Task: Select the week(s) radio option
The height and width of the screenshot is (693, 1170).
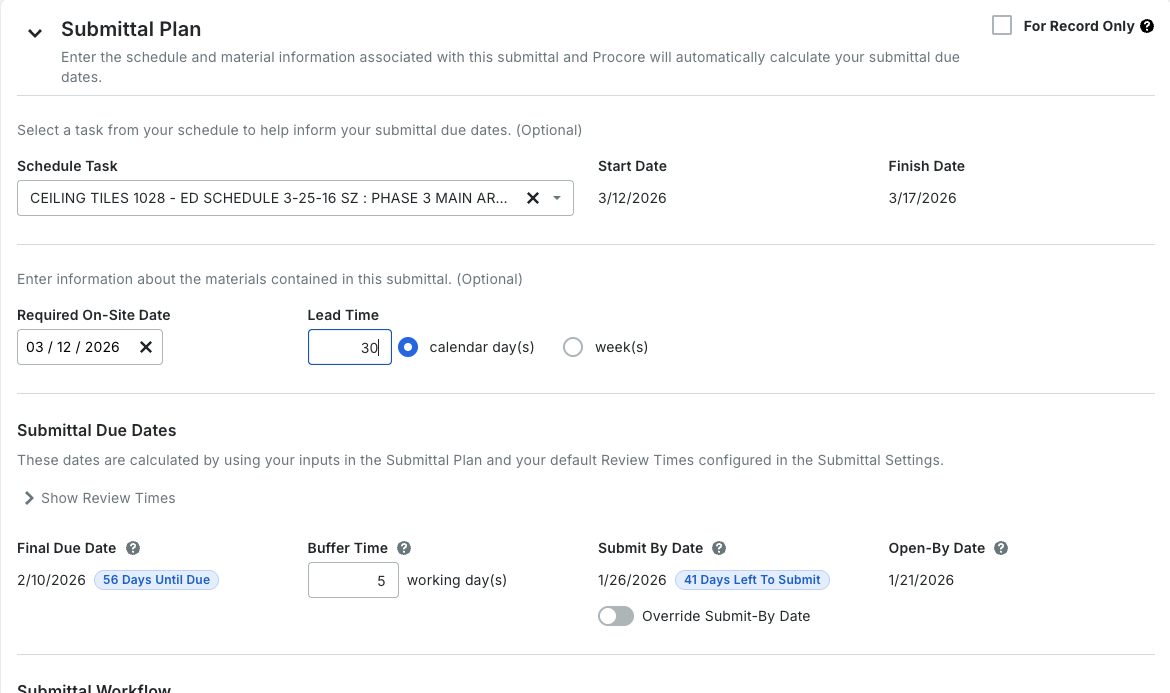Action: [x=573, y=347]
